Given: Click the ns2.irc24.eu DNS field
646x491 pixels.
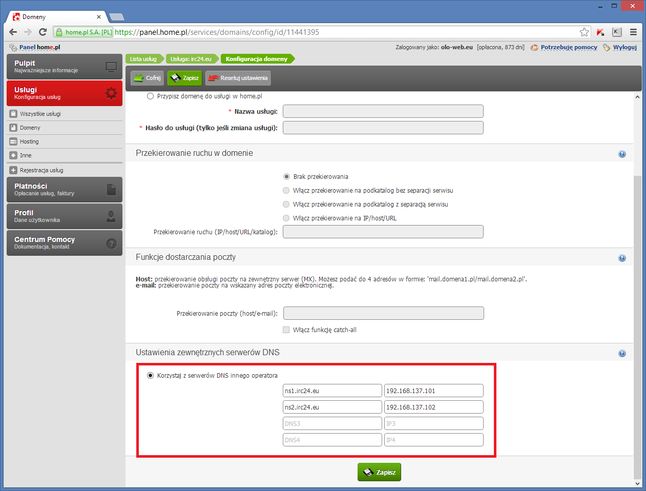Looking at the screenshot, I should (332, 407).
